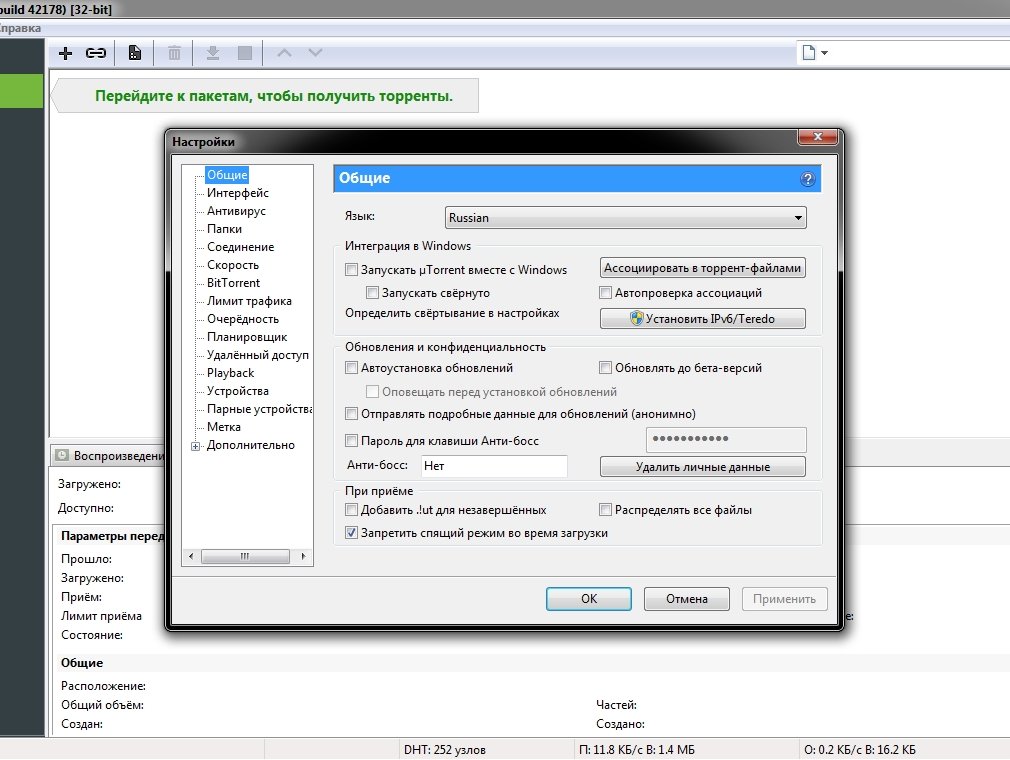Image resolution: width=1010 pixels, height=760 pixels.
Task: Open Планировщик settings section
Action: (247, 337)
